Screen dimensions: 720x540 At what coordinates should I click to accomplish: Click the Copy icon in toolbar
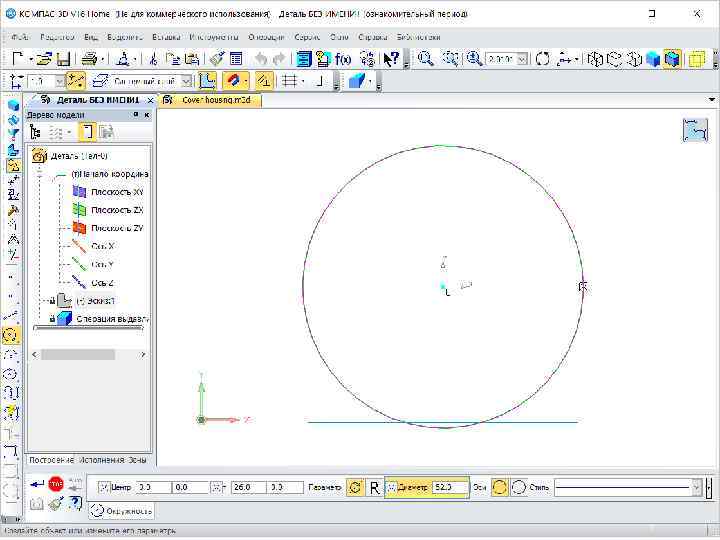point(173,59)
